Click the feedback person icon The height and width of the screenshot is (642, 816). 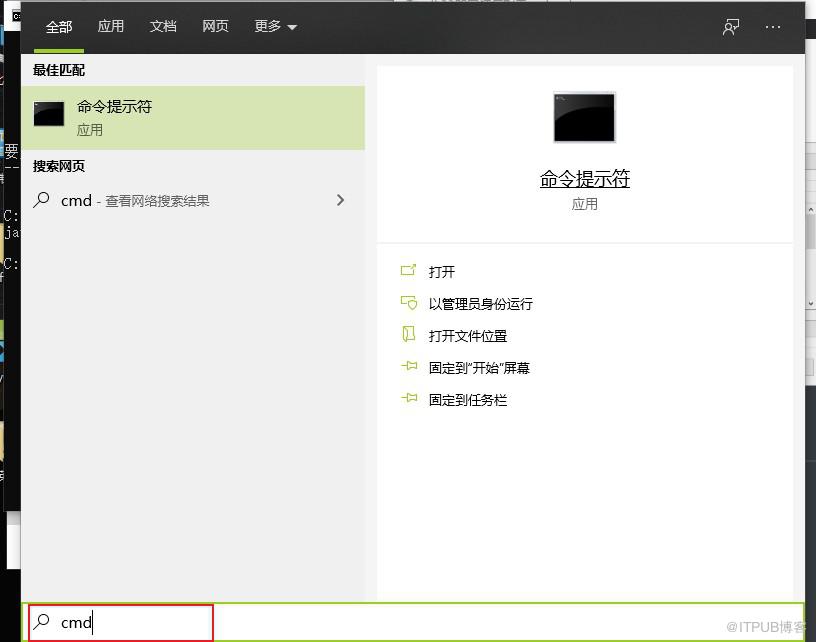(x=731, y=27)
